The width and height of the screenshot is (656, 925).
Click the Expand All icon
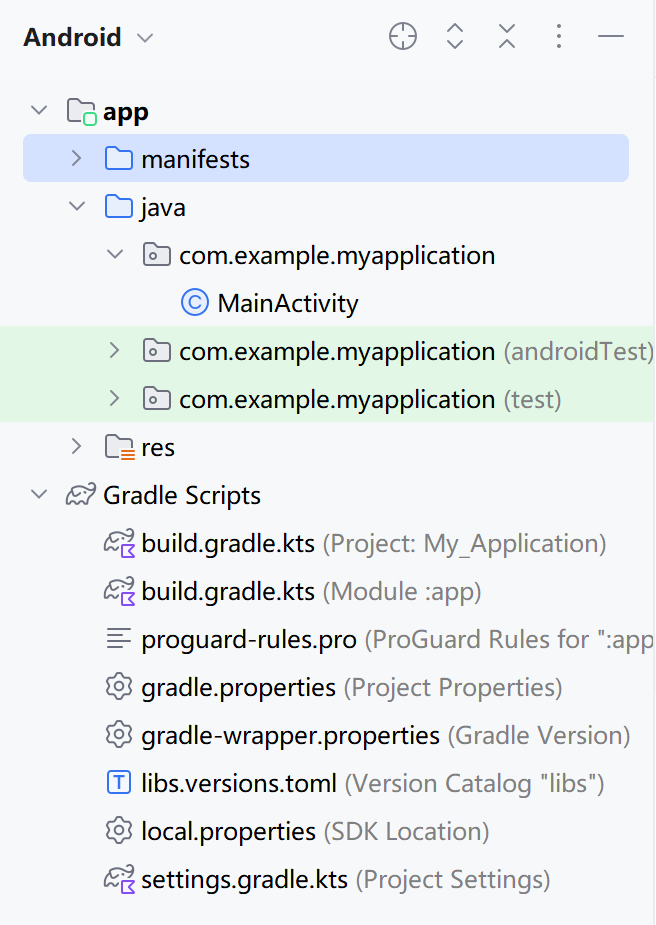coord(455,38)
